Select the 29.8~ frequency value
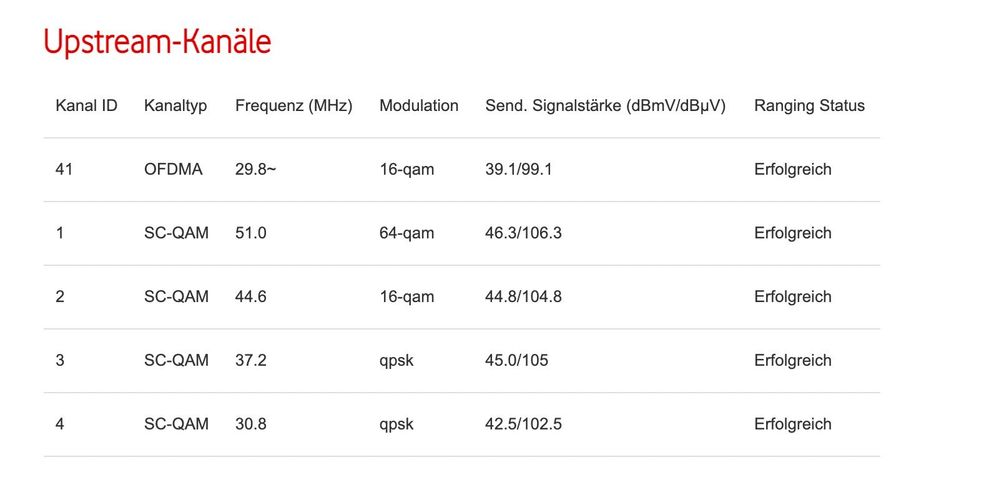This screenshot has width=999, height=503. click(255, 170)
